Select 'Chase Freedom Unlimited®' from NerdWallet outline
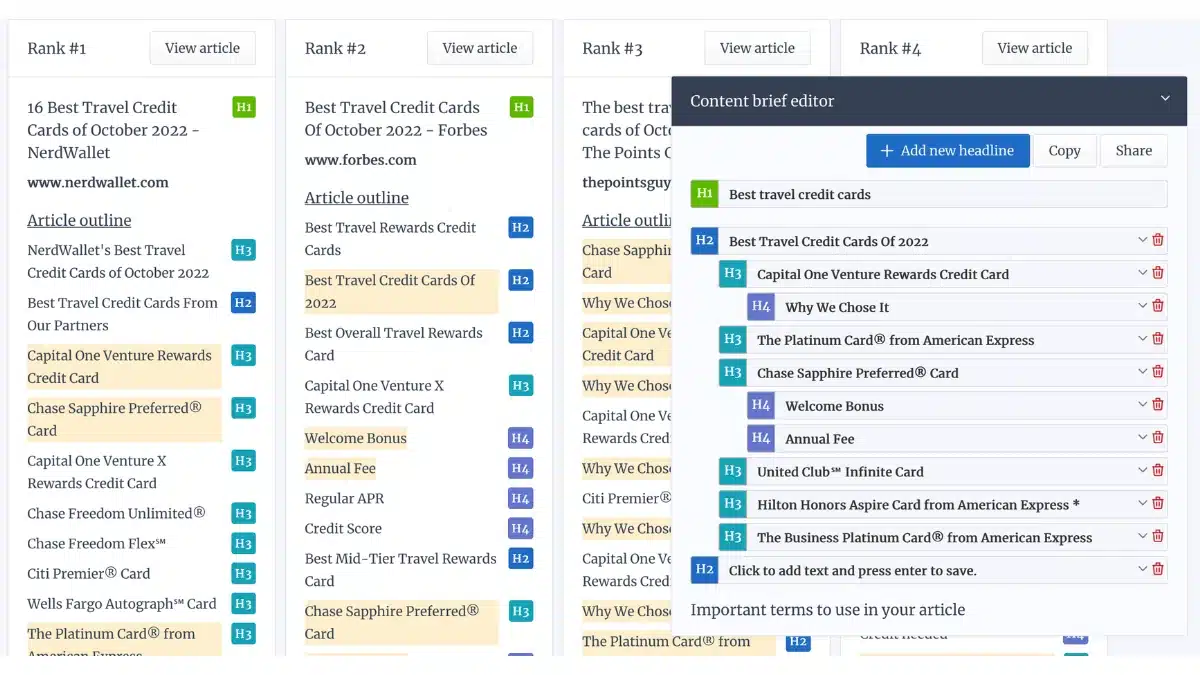 [x=116, y=513]
